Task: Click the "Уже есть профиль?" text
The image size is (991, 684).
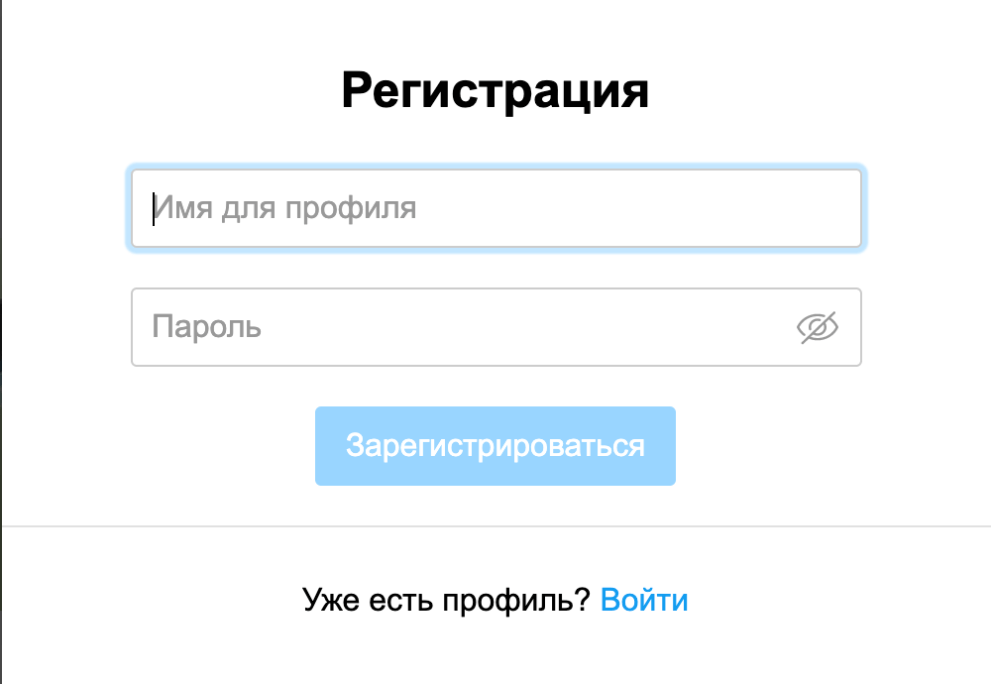Action: [446, 600]
